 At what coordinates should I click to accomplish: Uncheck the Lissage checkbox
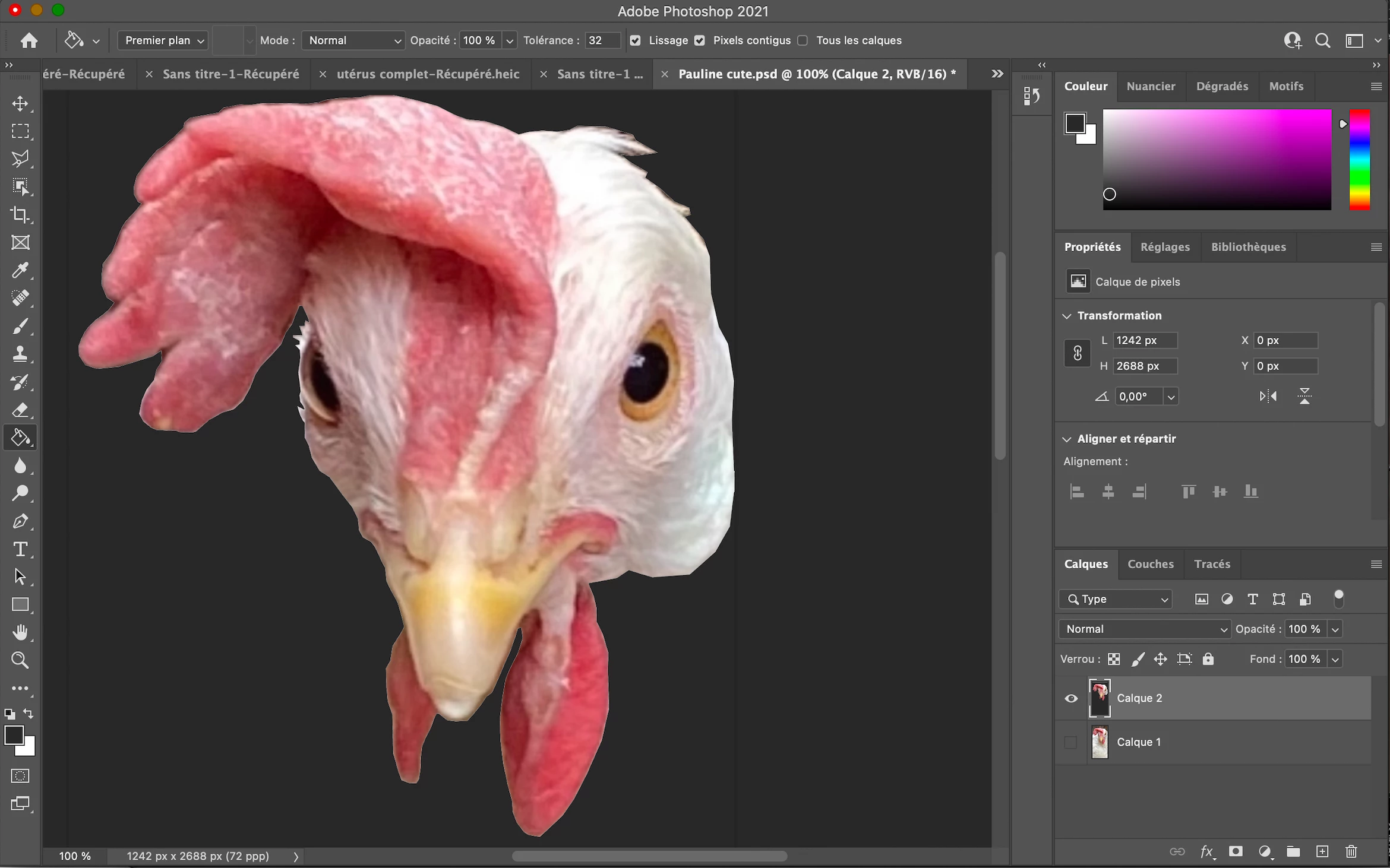click(x=635, y=40)
